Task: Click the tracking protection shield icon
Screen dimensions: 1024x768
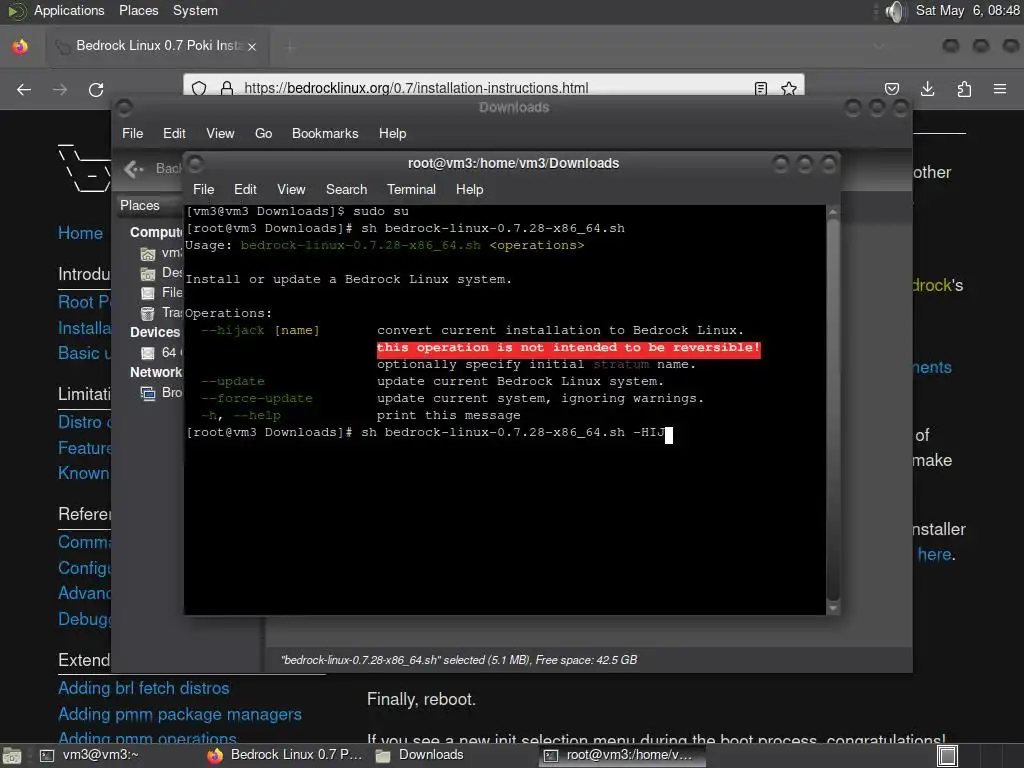Action: (x=199, y=88)
